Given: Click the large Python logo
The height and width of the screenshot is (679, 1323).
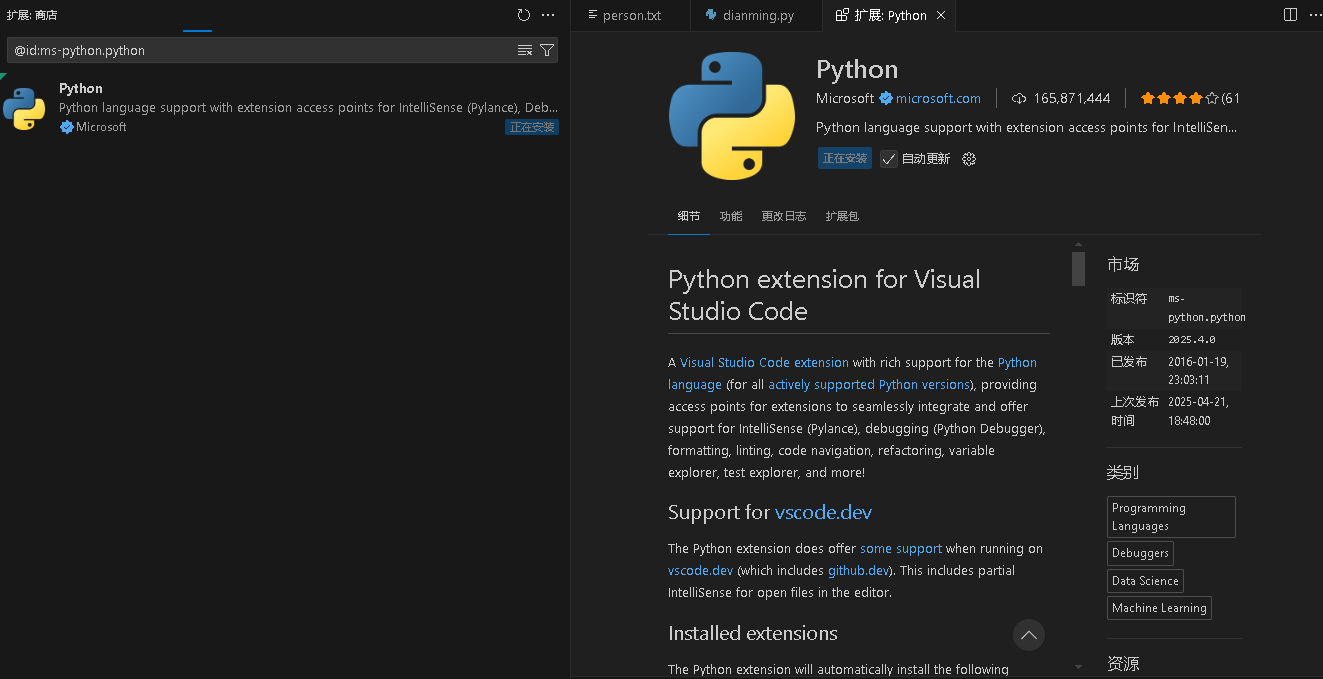Looking at the screenshot, I should pyautogui.click(x=731, y=116).
